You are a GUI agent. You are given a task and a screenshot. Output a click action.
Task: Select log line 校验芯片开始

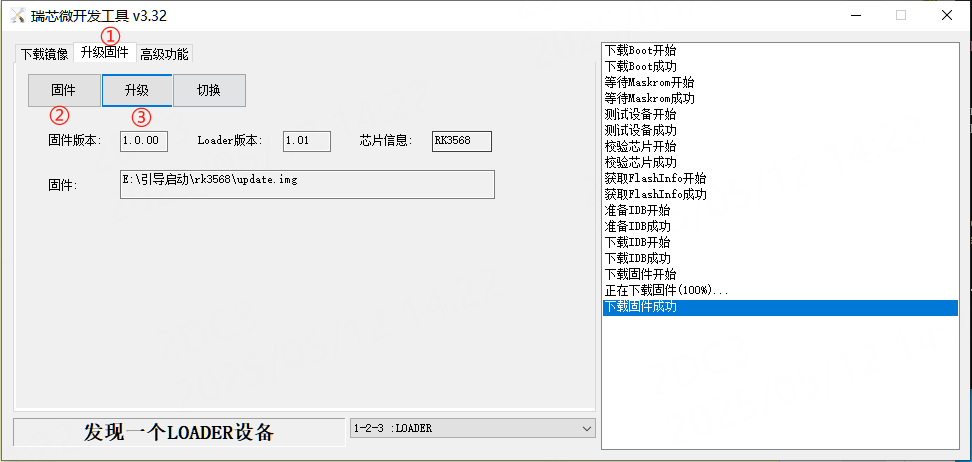[x=780, y=147]
